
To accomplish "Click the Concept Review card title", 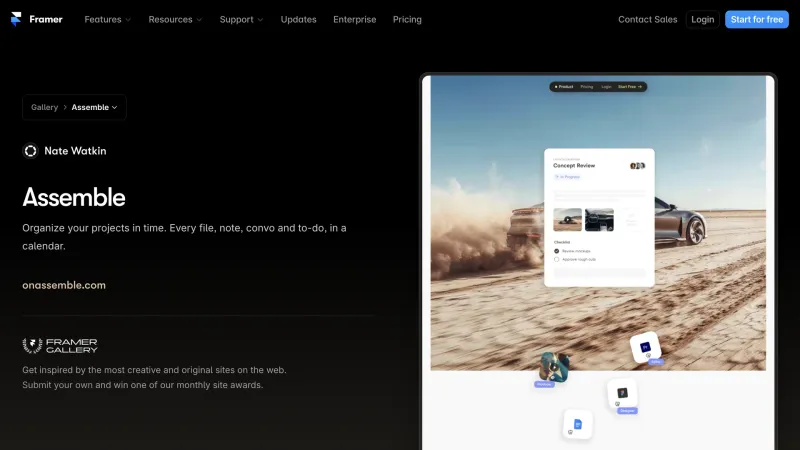I will pyautogui.click(x=574, y=165).
